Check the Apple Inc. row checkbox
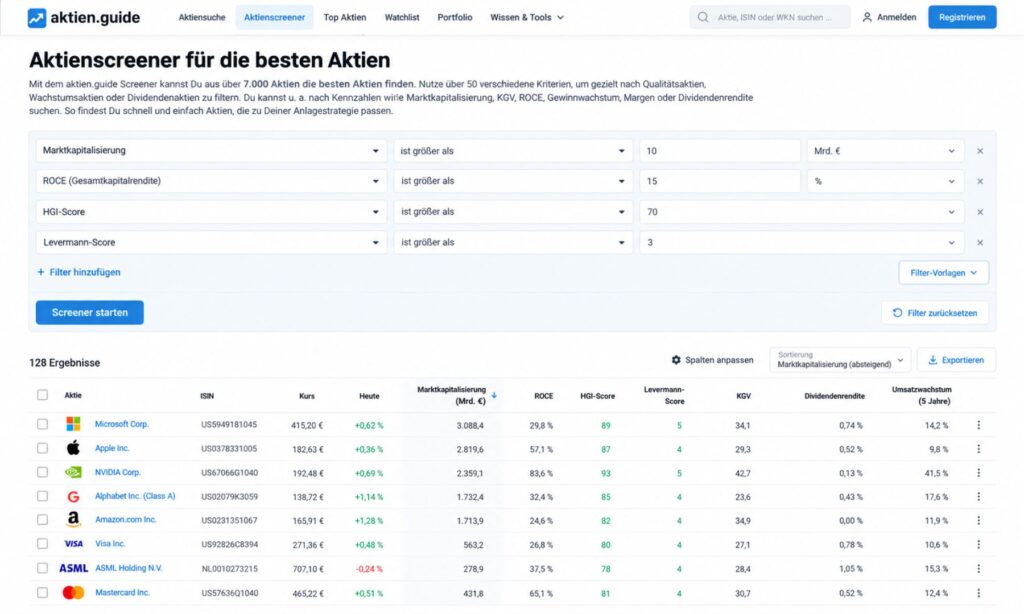1024x614 pixels. coord(42,449)
